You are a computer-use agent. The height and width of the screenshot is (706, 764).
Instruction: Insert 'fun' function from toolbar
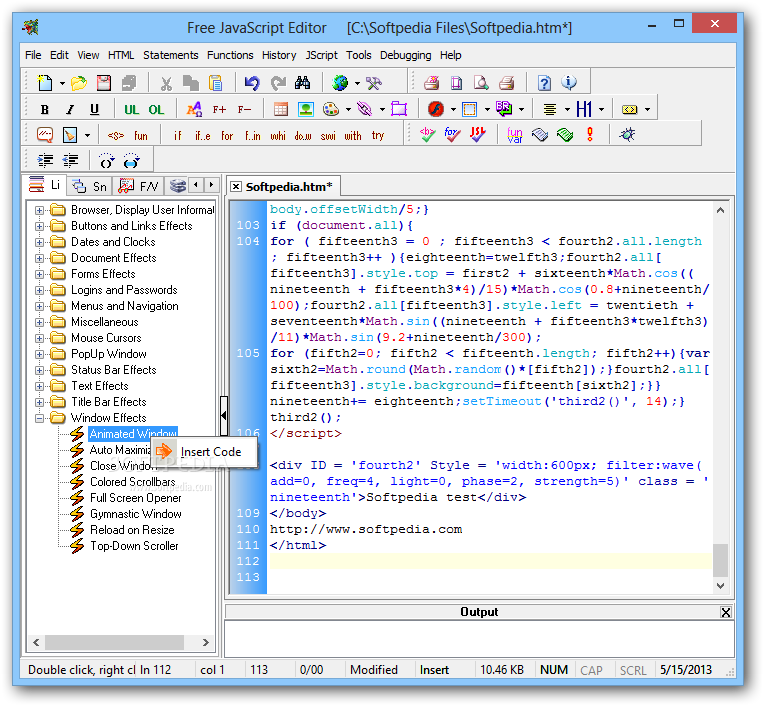tap(141, 135)
